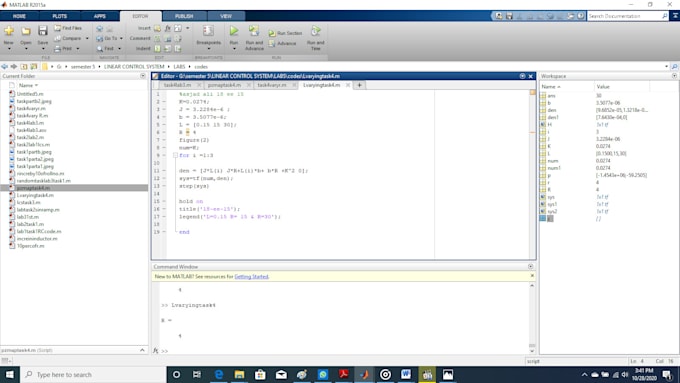Click the Help question mark icon
680x383 pixels.
point(581,16)
